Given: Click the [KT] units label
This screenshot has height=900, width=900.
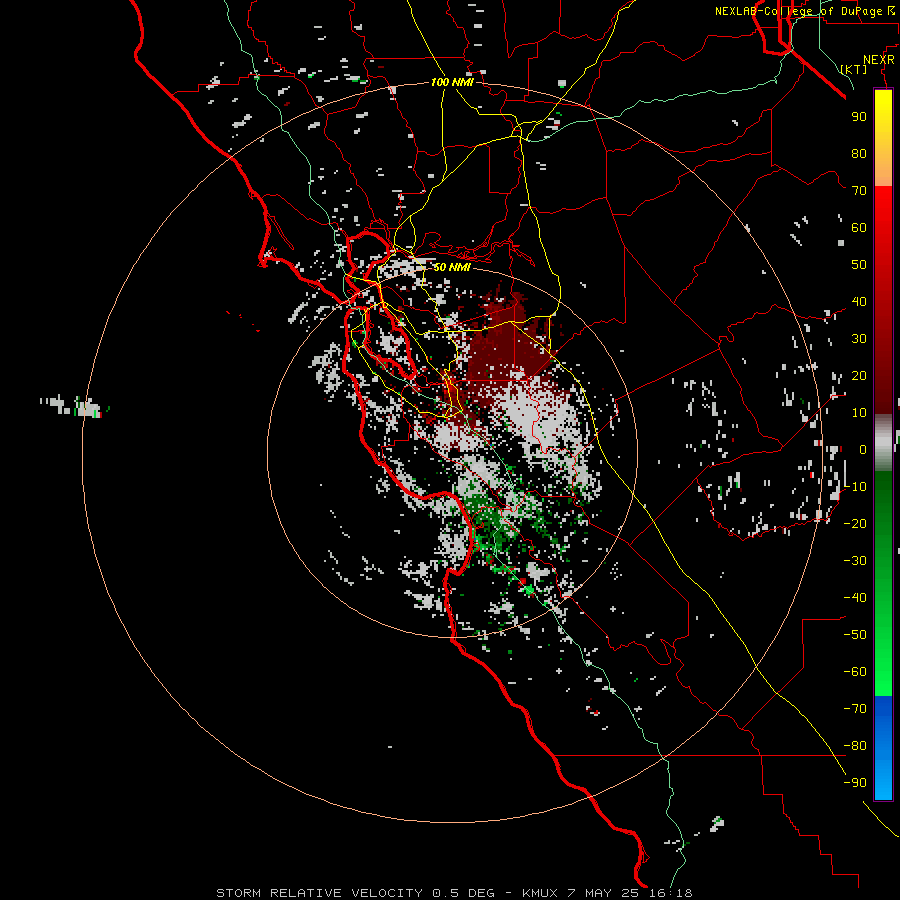Looking at the screenshot, I should coord(853,69).
